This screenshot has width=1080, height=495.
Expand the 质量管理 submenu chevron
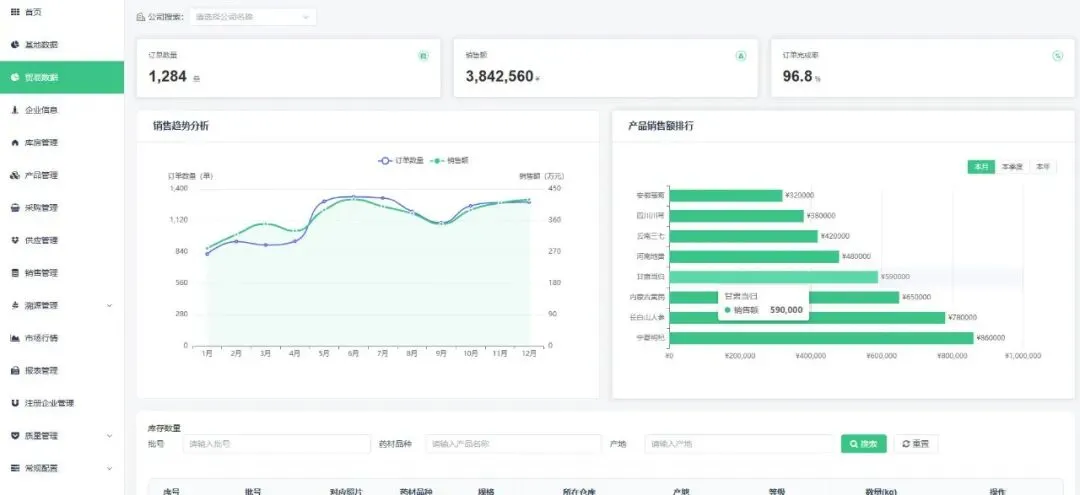[110, 436]
